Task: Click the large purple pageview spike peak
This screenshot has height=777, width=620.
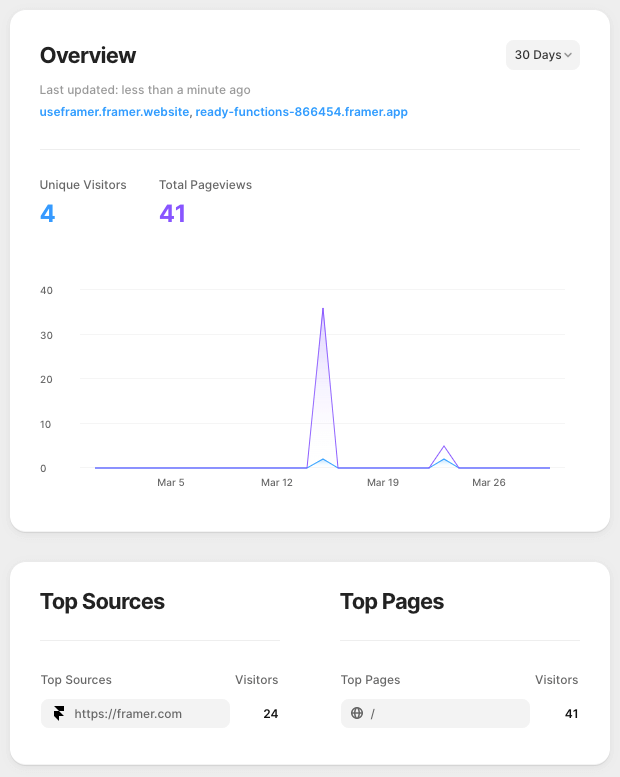Action: point(323,309)
